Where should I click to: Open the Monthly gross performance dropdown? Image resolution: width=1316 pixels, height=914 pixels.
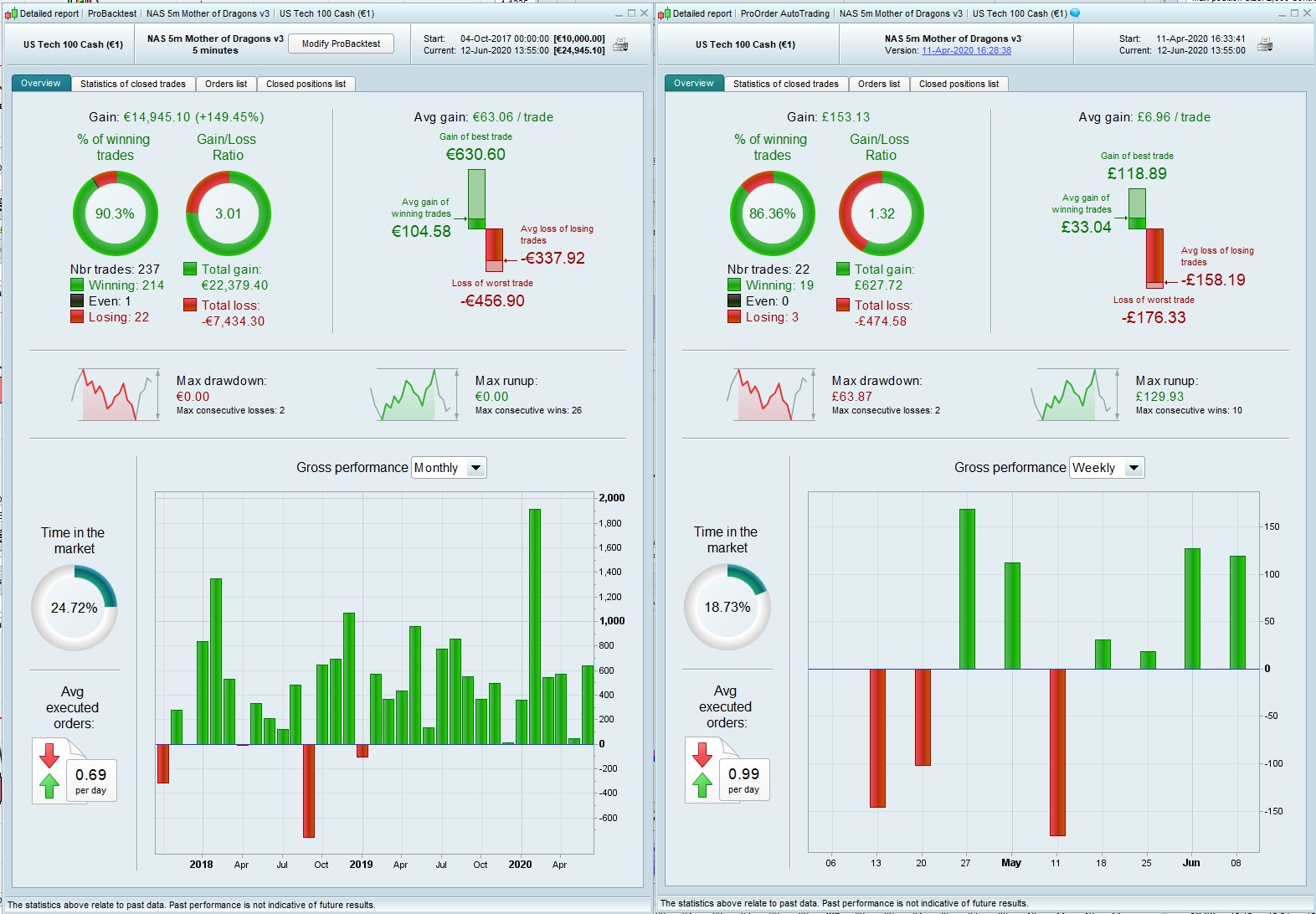pyautogui.click(x=449, y=468)
